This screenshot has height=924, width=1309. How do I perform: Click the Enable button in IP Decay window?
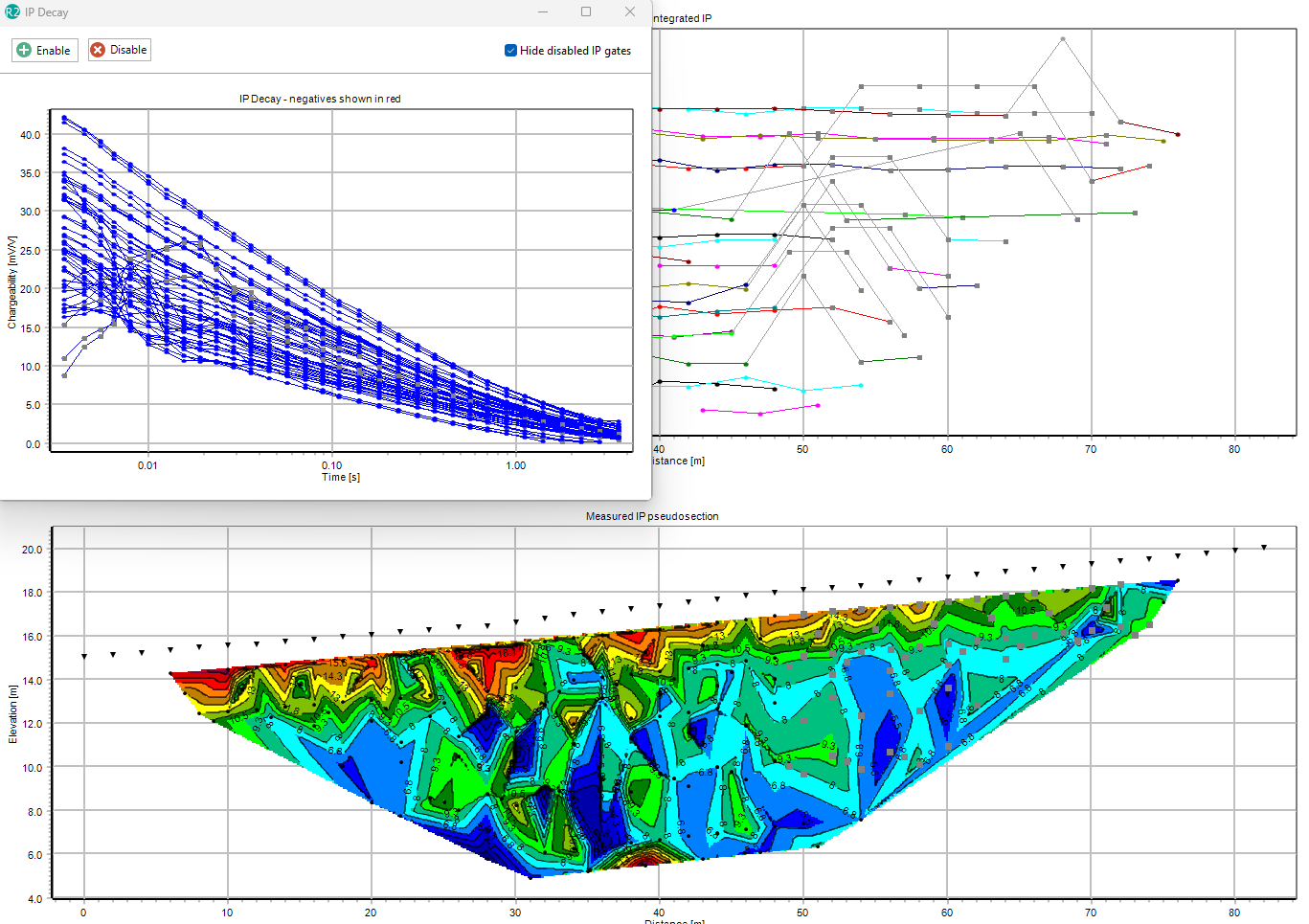tap(45, 51)
